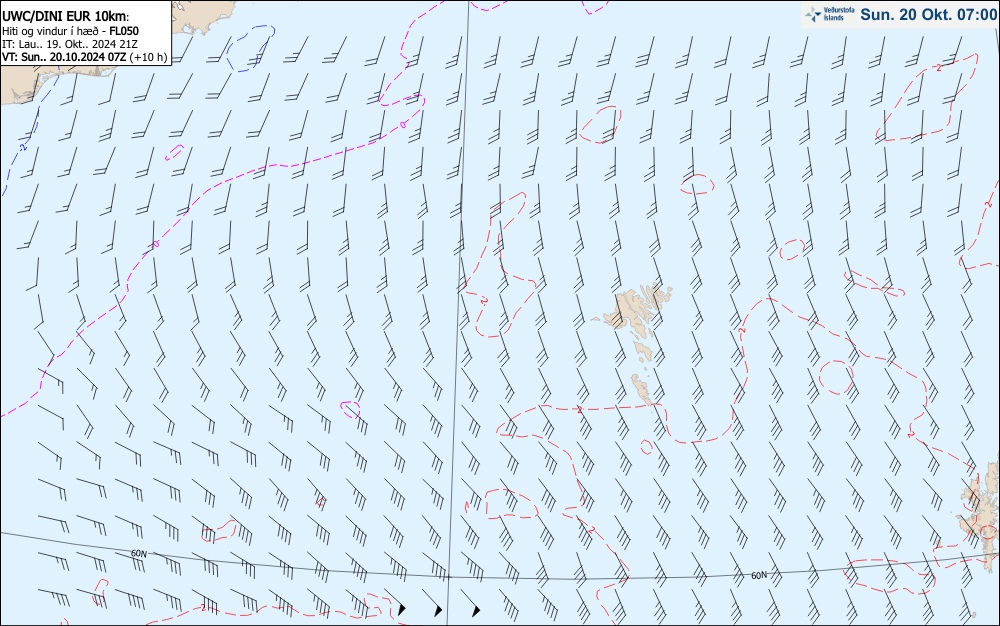This screenshot has width=1000, height=626.
Task: Click the 'Sun. 20 Okt. 07:00' timestamp
Action: point(928,14)
